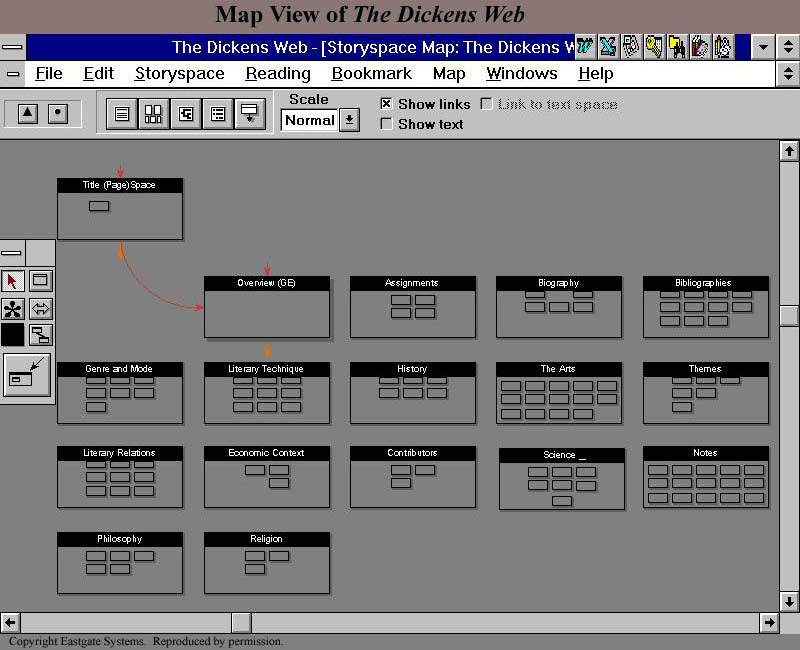Click the vertical scrollbar up arrow

pos(789,151)
